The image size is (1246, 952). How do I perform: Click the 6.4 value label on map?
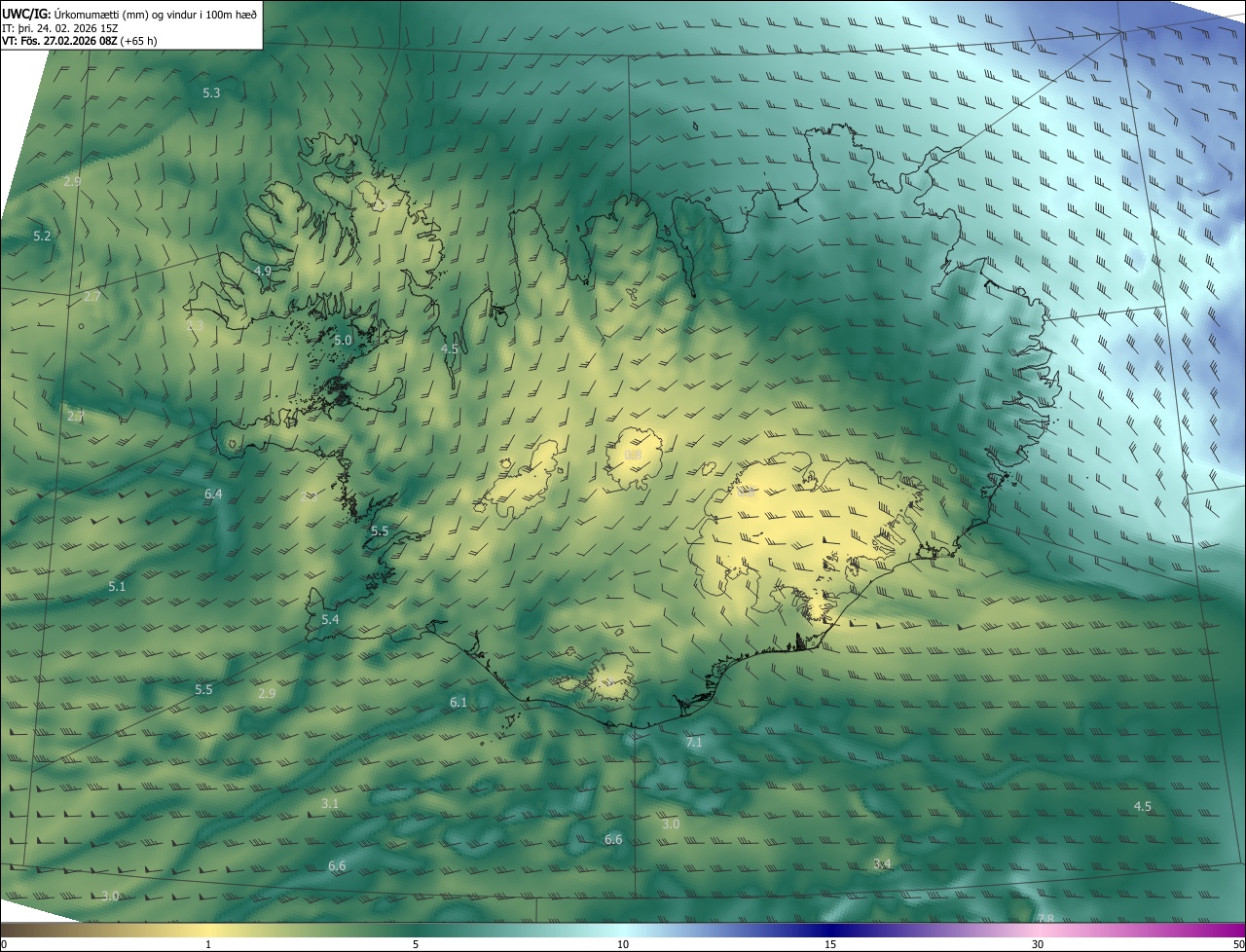(x=213, y=494)
